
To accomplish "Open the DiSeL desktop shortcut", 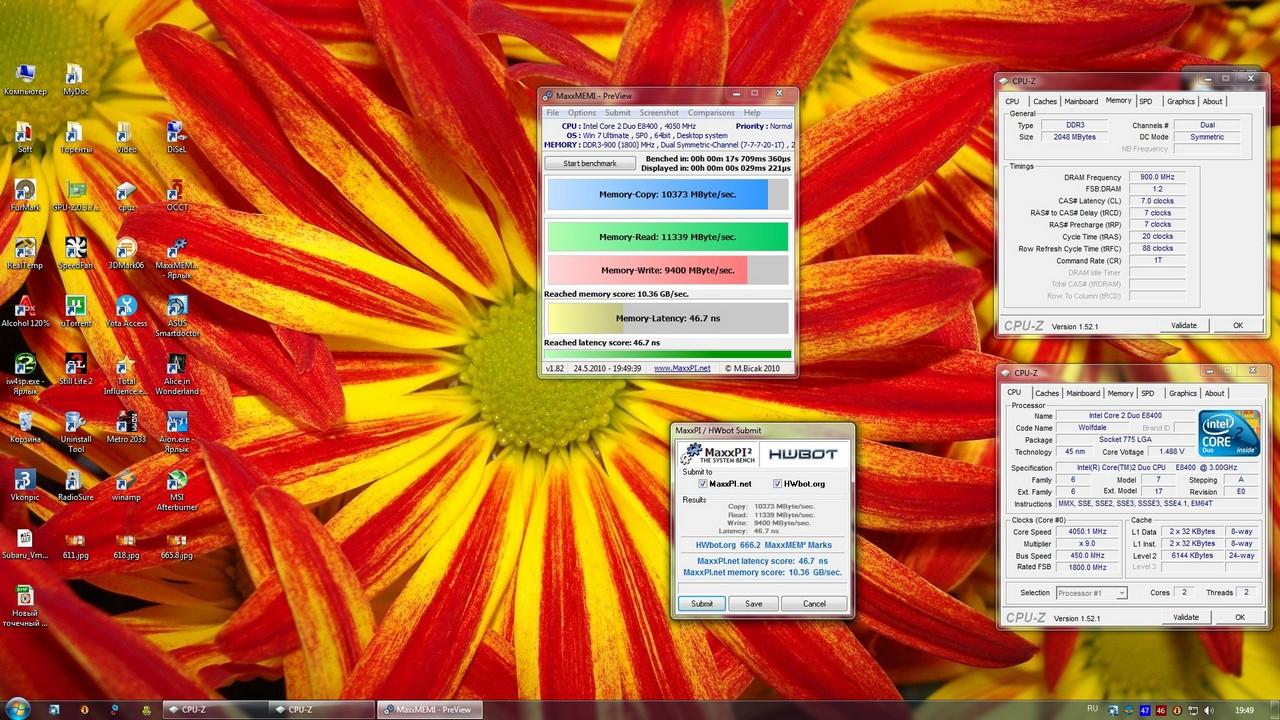I will pos(177,137).
